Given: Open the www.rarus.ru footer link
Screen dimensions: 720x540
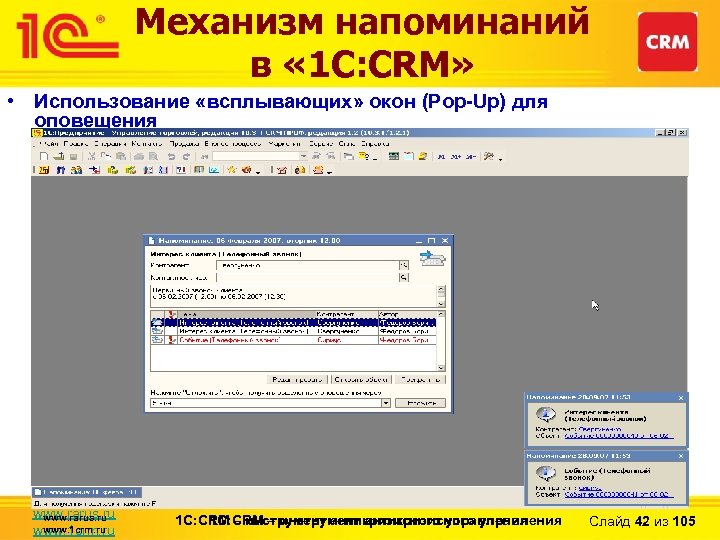Looking at the screenshot, I should coord(74,515).
